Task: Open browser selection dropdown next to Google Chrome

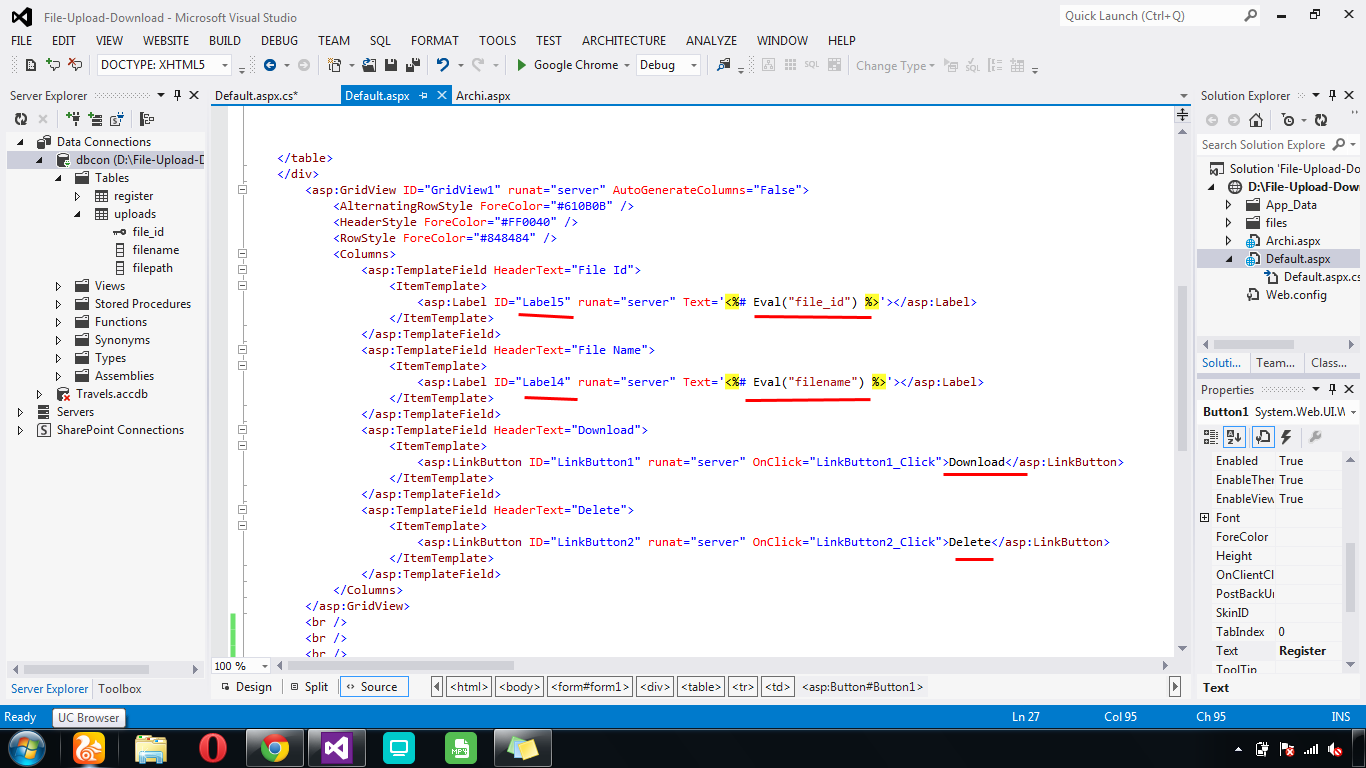Action: (626, 65)
